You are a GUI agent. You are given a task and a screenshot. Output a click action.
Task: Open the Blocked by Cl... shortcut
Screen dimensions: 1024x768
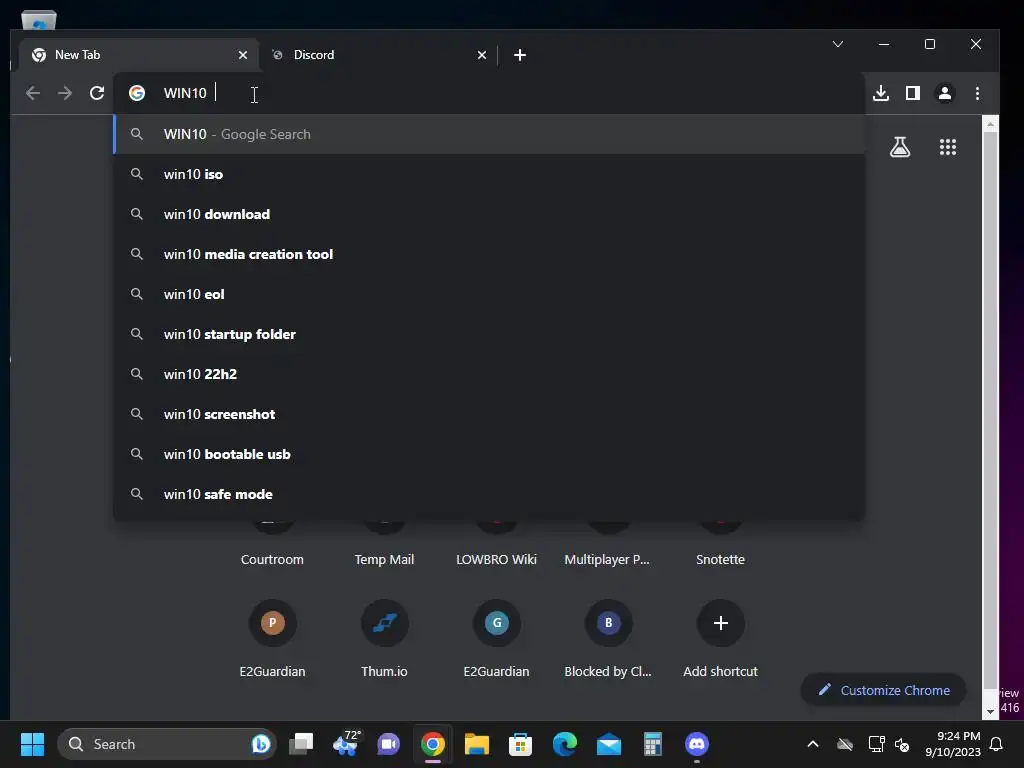pos(608,638)
